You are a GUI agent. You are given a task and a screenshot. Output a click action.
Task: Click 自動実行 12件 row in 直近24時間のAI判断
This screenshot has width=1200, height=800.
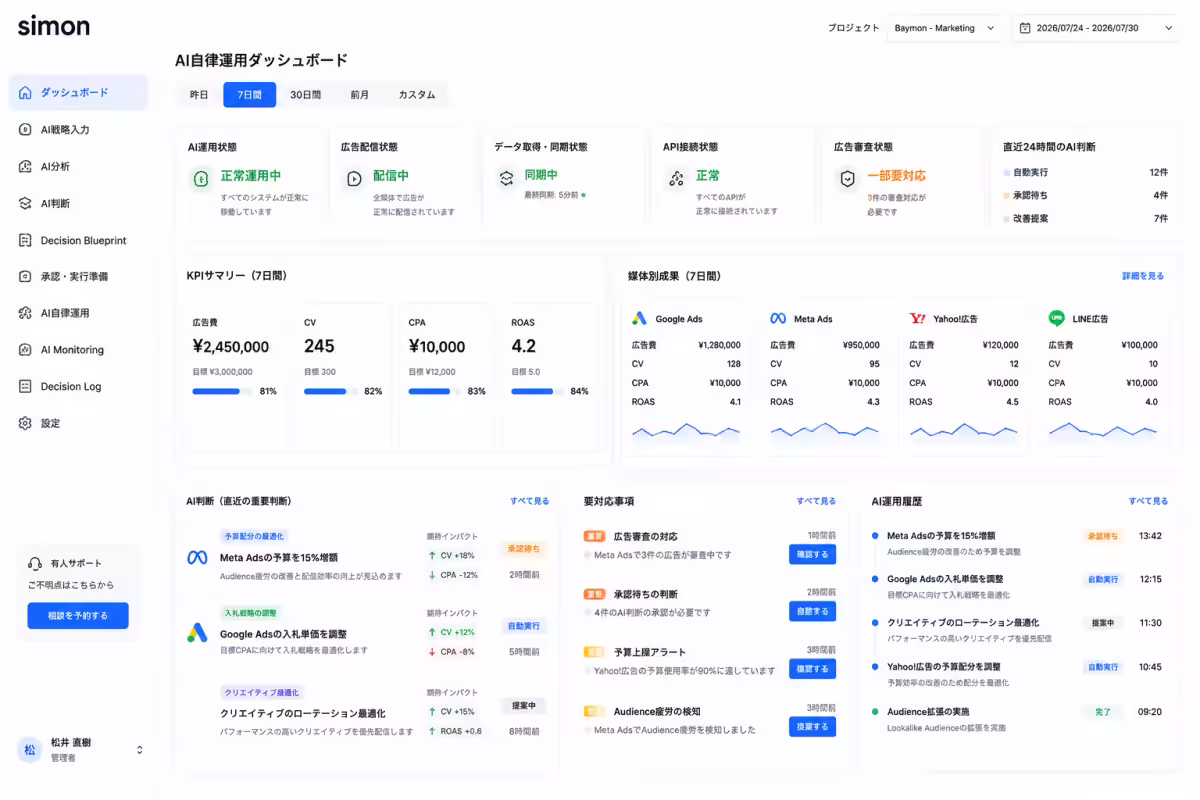[1085, 172]
